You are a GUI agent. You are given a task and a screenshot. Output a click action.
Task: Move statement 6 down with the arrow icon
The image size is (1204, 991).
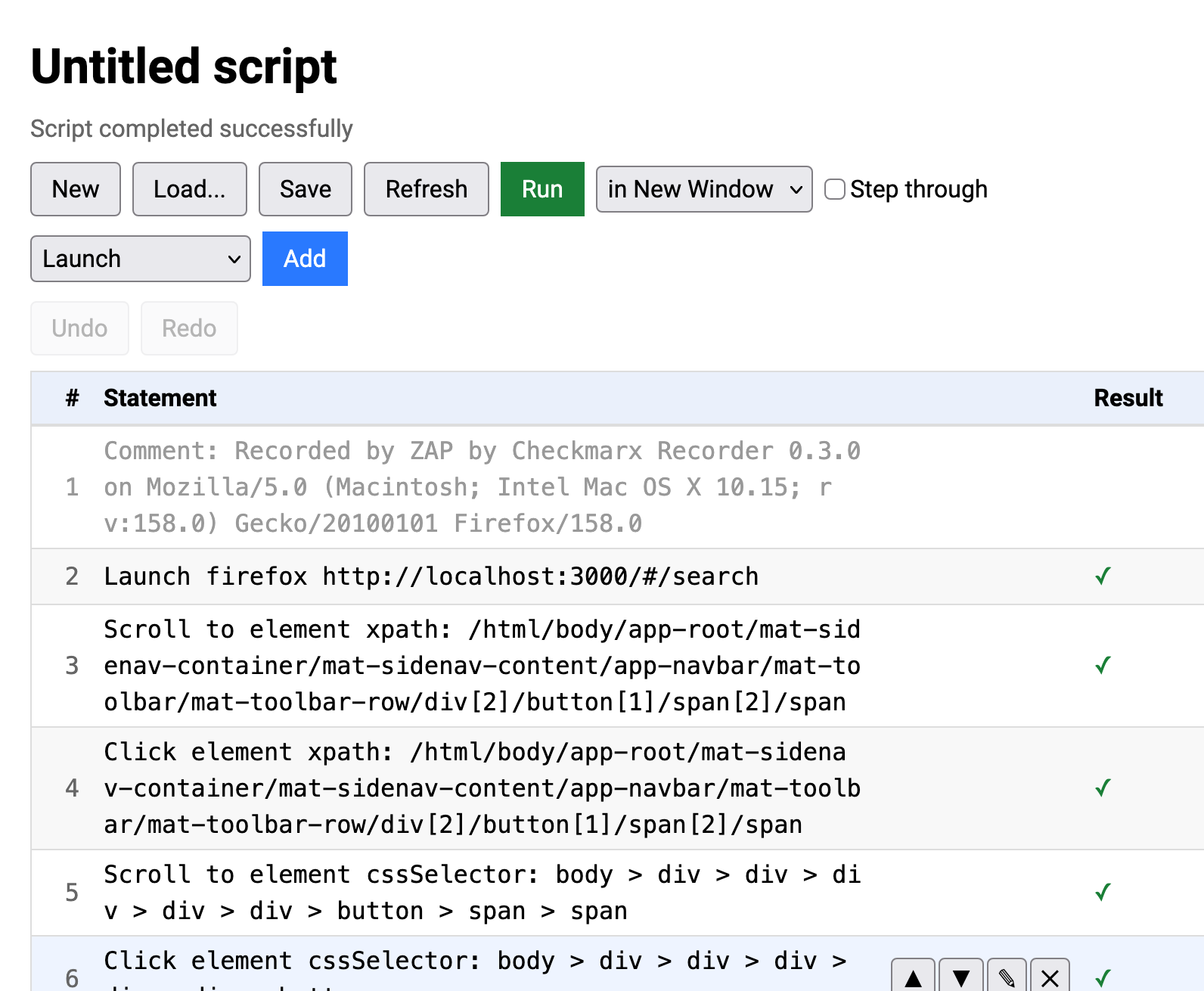point(960,977)
